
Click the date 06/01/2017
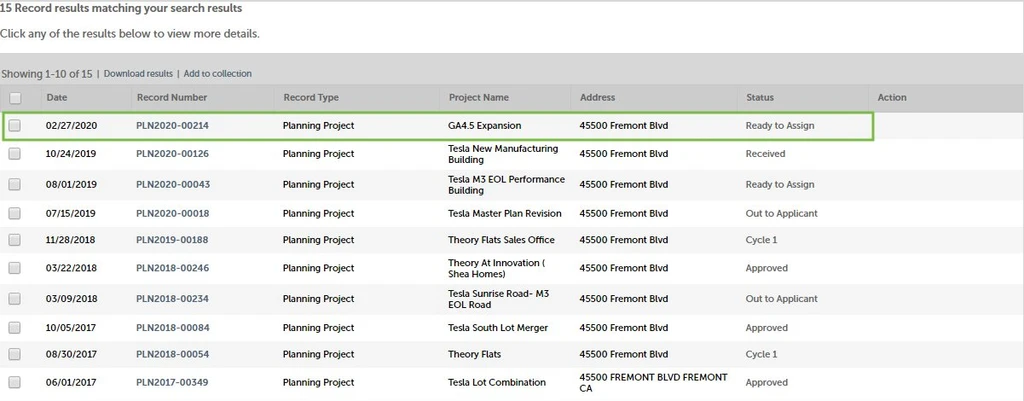click(71, 382)
